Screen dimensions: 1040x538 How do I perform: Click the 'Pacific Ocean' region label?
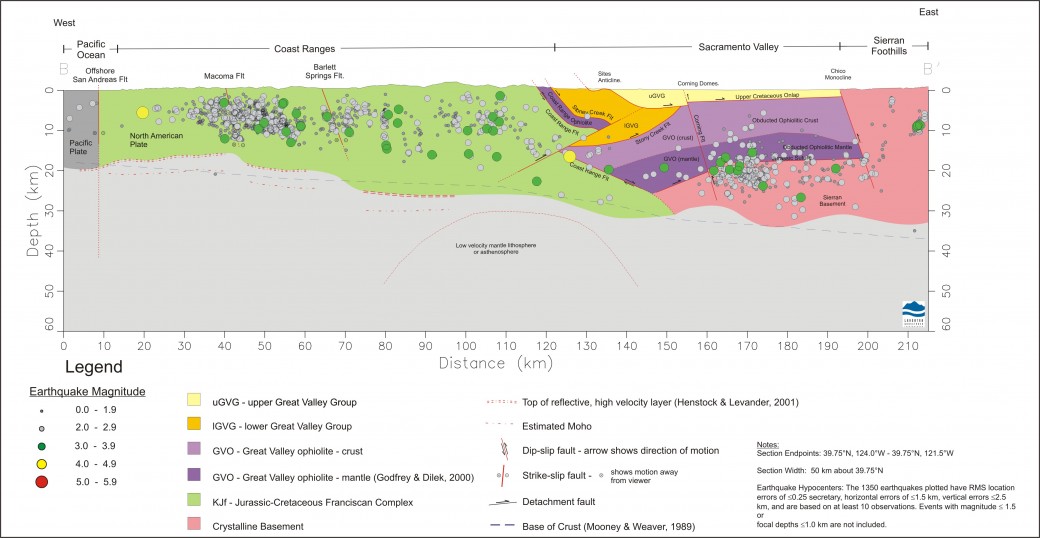(x=91, y=50)
